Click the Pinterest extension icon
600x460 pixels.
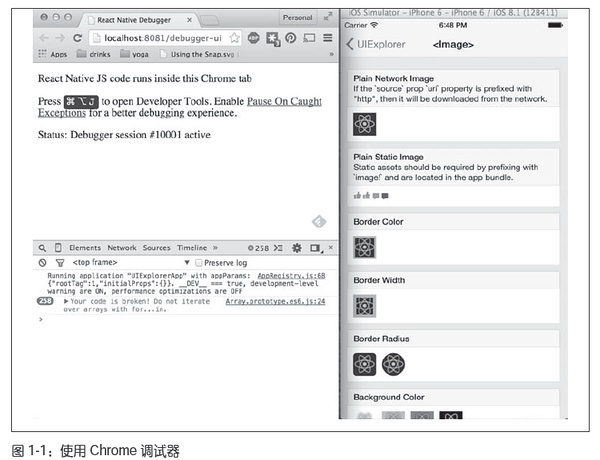point(290,38)
